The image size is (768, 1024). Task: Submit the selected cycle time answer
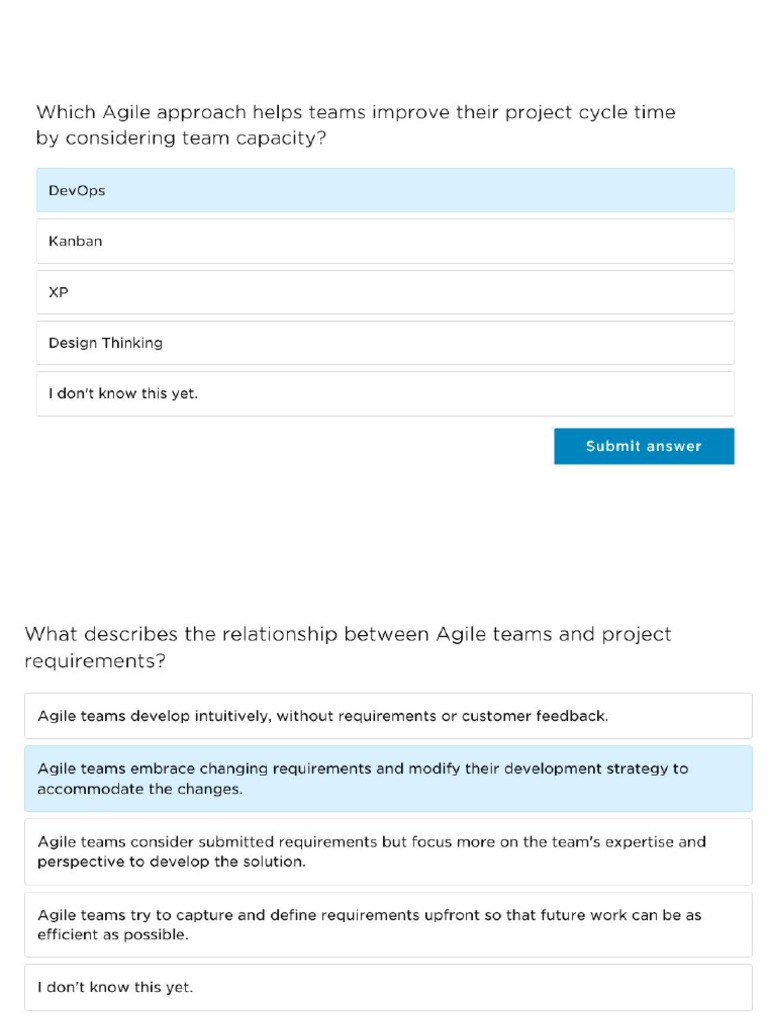[644, 446]
